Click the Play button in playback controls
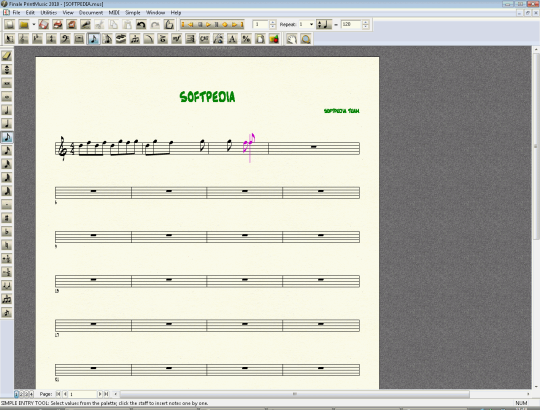This screenshot has height=410, width=540. tap(208, 24)
